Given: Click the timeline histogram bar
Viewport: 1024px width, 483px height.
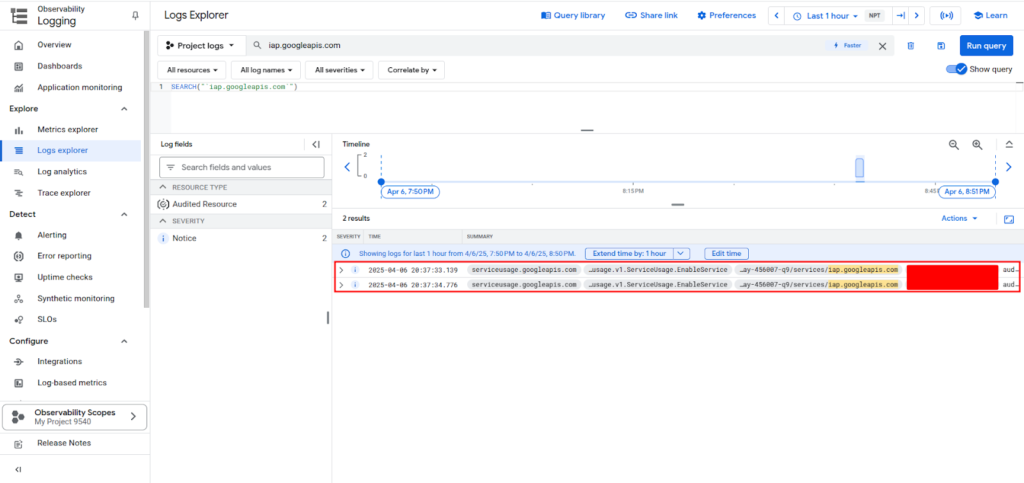Looking at the screenshot, I should (x=859, y=168).
